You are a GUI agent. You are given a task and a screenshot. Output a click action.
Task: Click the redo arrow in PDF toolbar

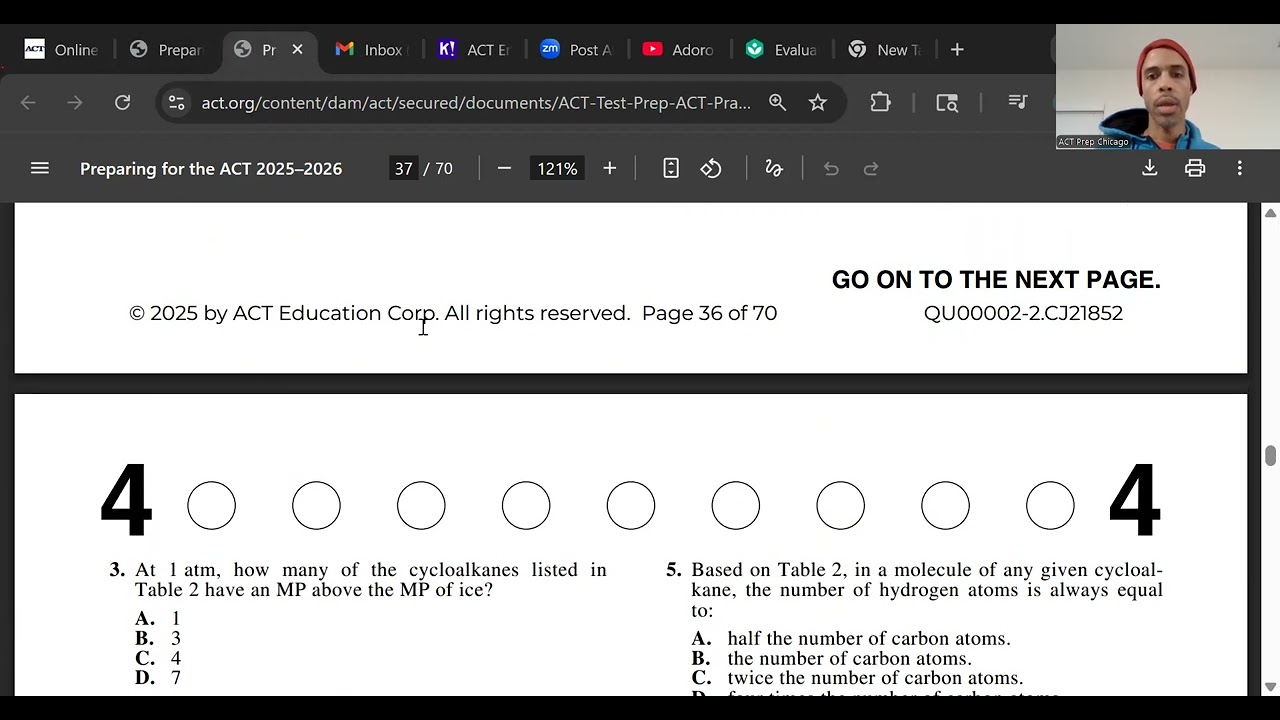pyautogui.click(x=871, y=169)
